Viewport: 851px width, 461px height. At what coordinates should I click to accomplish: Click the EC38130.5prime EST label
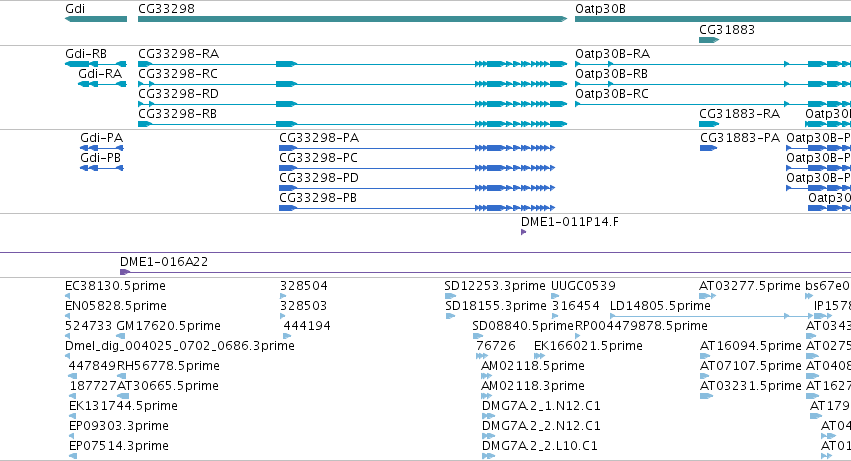(116, 286)
